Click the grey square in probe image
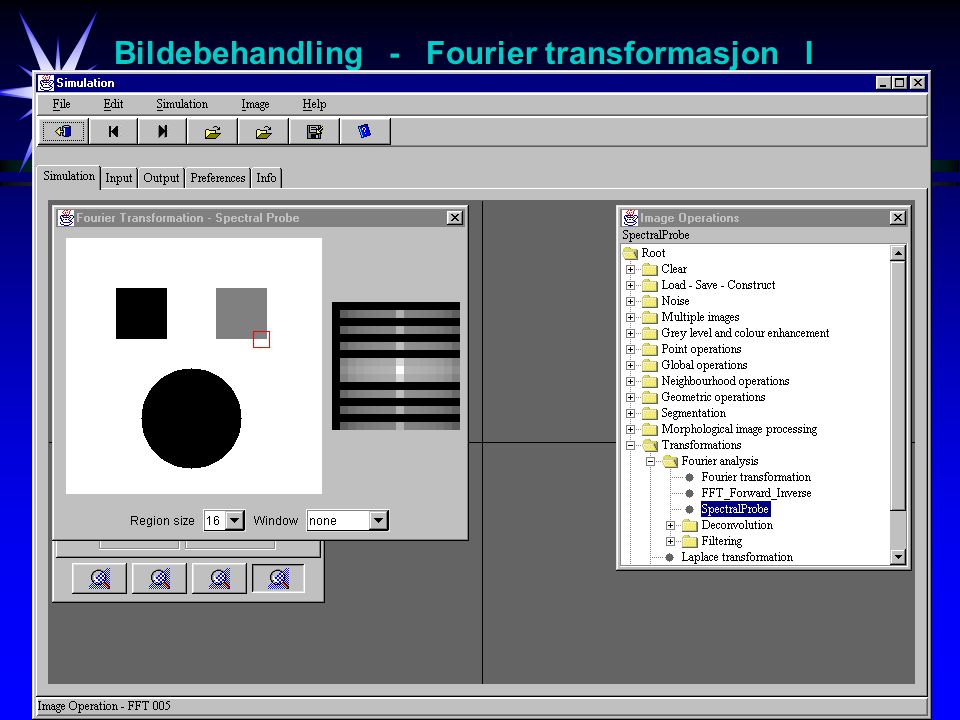 (241, 313)
